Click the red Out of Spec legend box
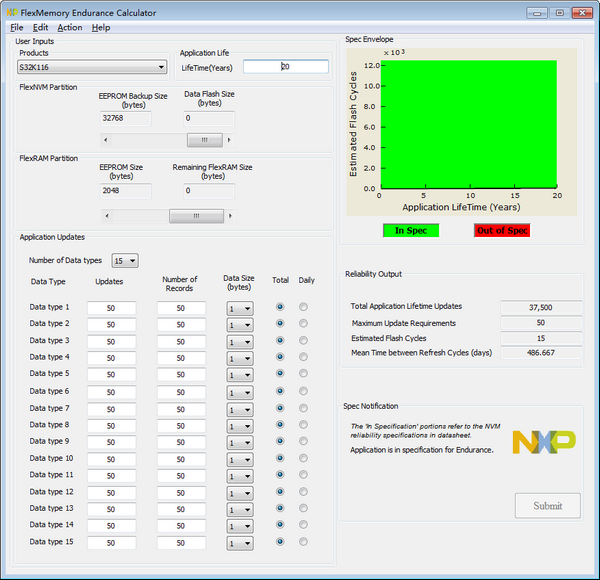 click(x=502, y=230)
